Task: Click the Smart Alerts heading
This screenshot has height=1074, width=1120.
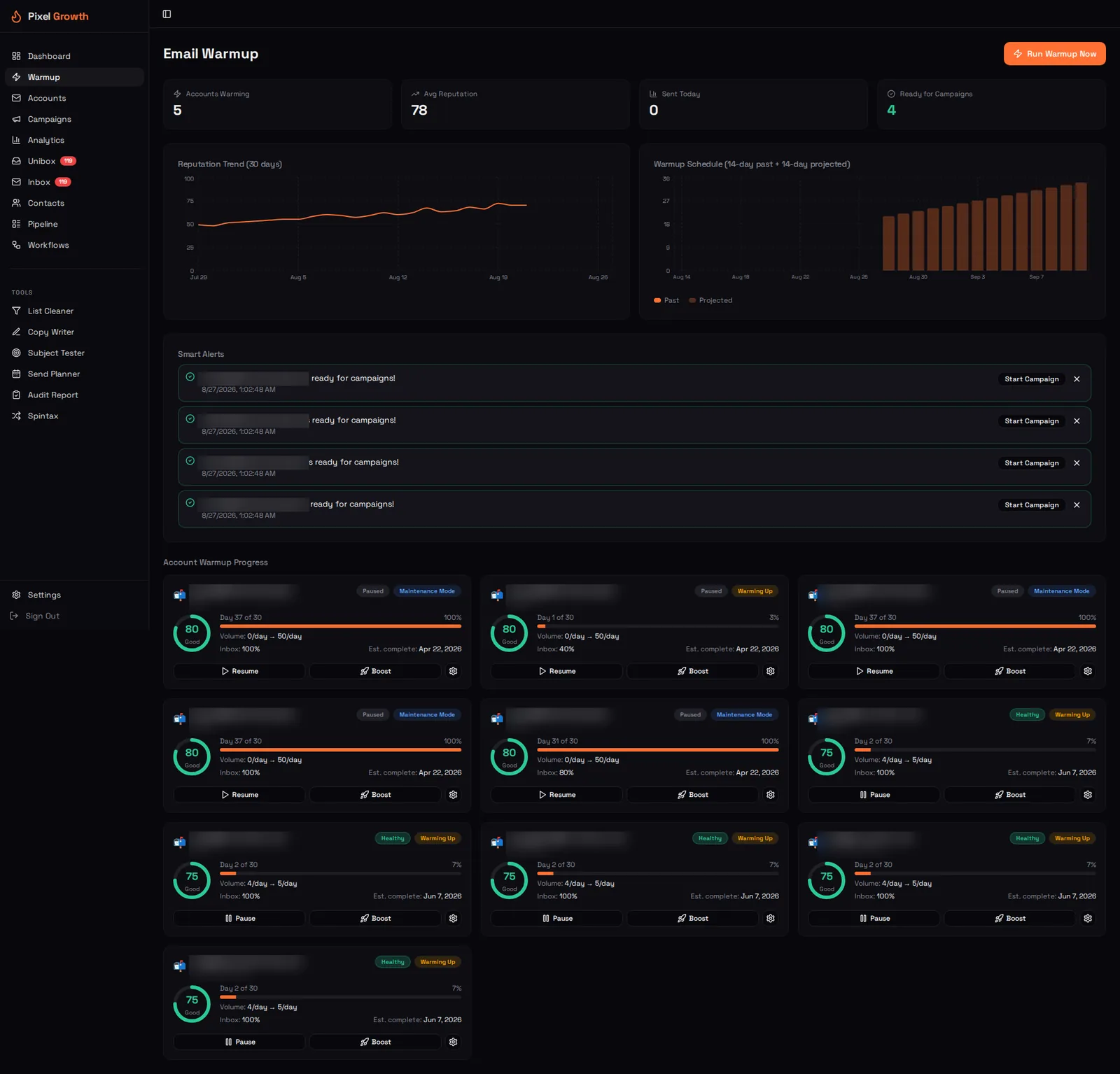Action: (x=201, y=354)
